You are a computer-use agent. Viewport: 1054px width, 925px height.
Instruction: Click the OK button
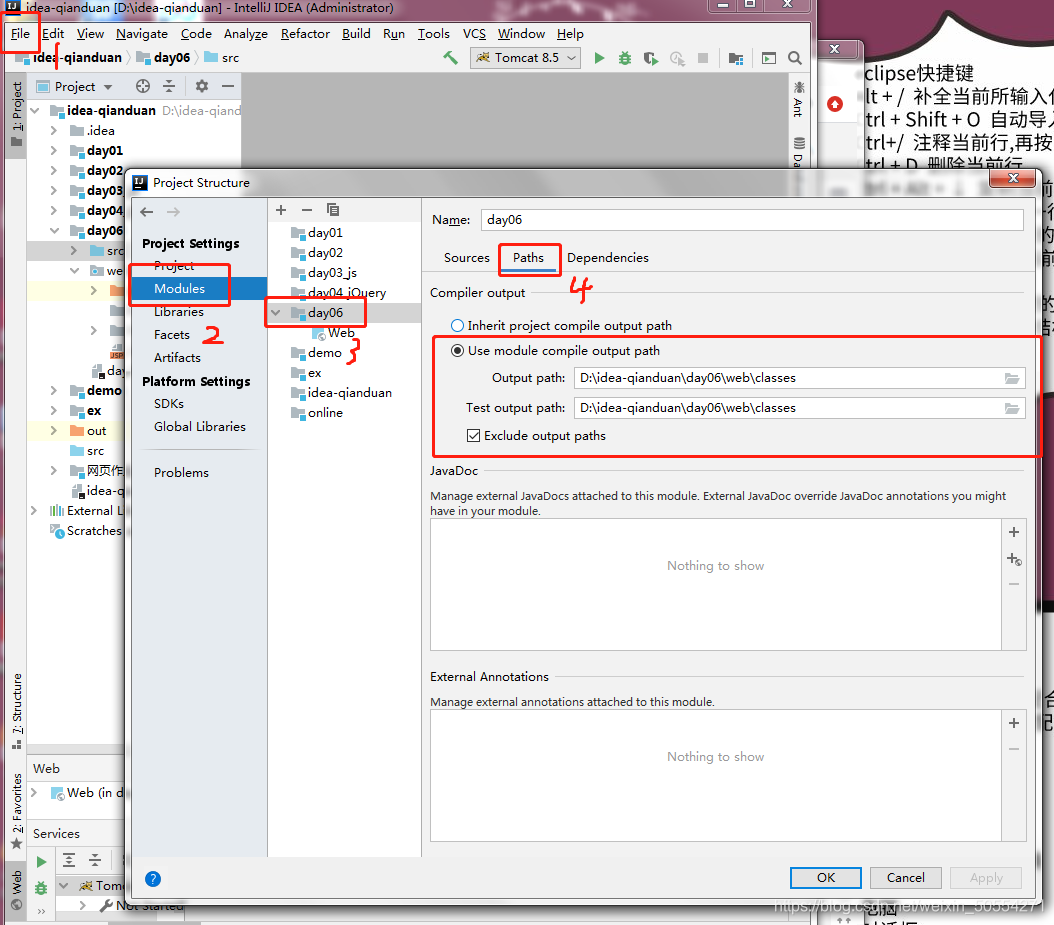click(x=825, y=877)
